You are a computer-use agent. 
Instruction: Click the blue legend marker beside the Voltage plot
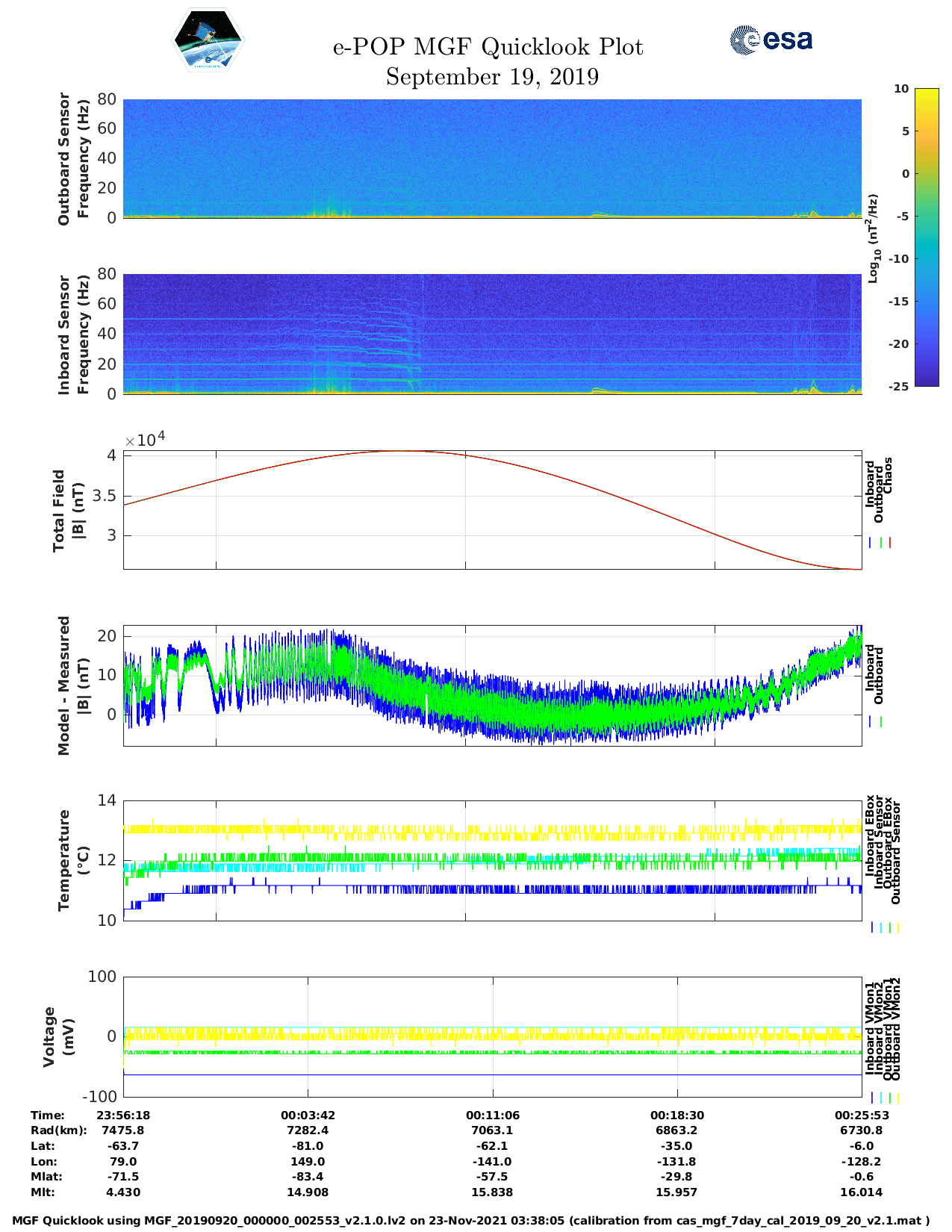click(x=871, y=1098)
